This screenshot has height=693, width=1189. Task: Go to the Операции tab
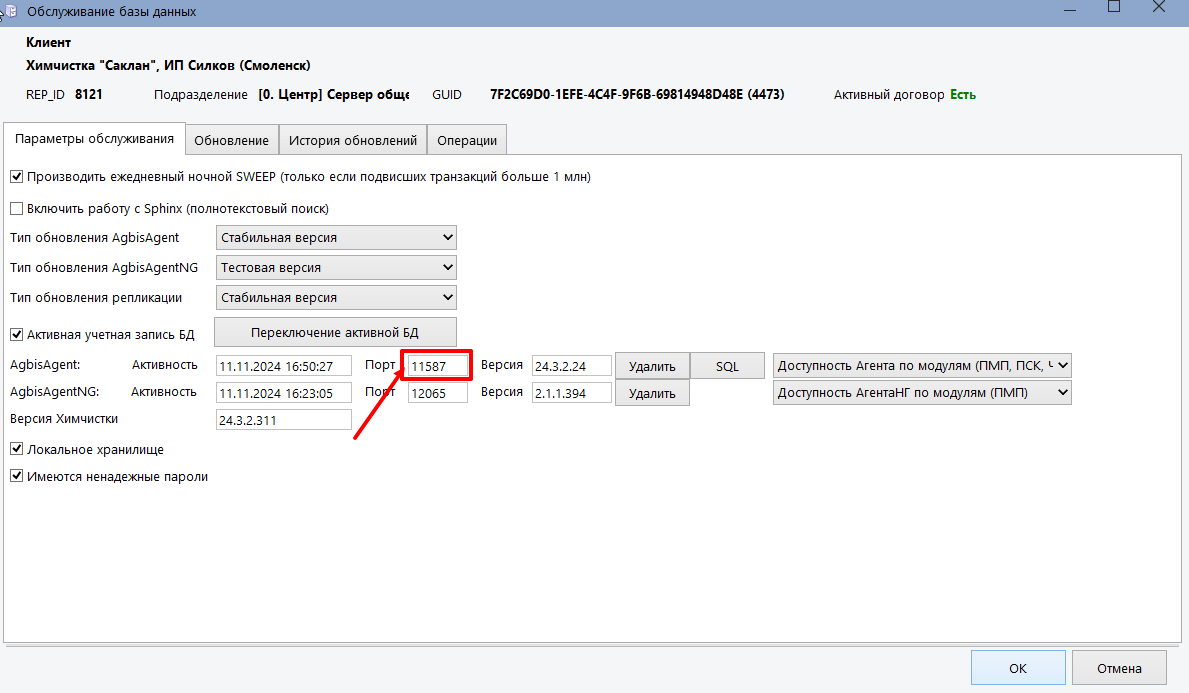(x=467, y=141)
